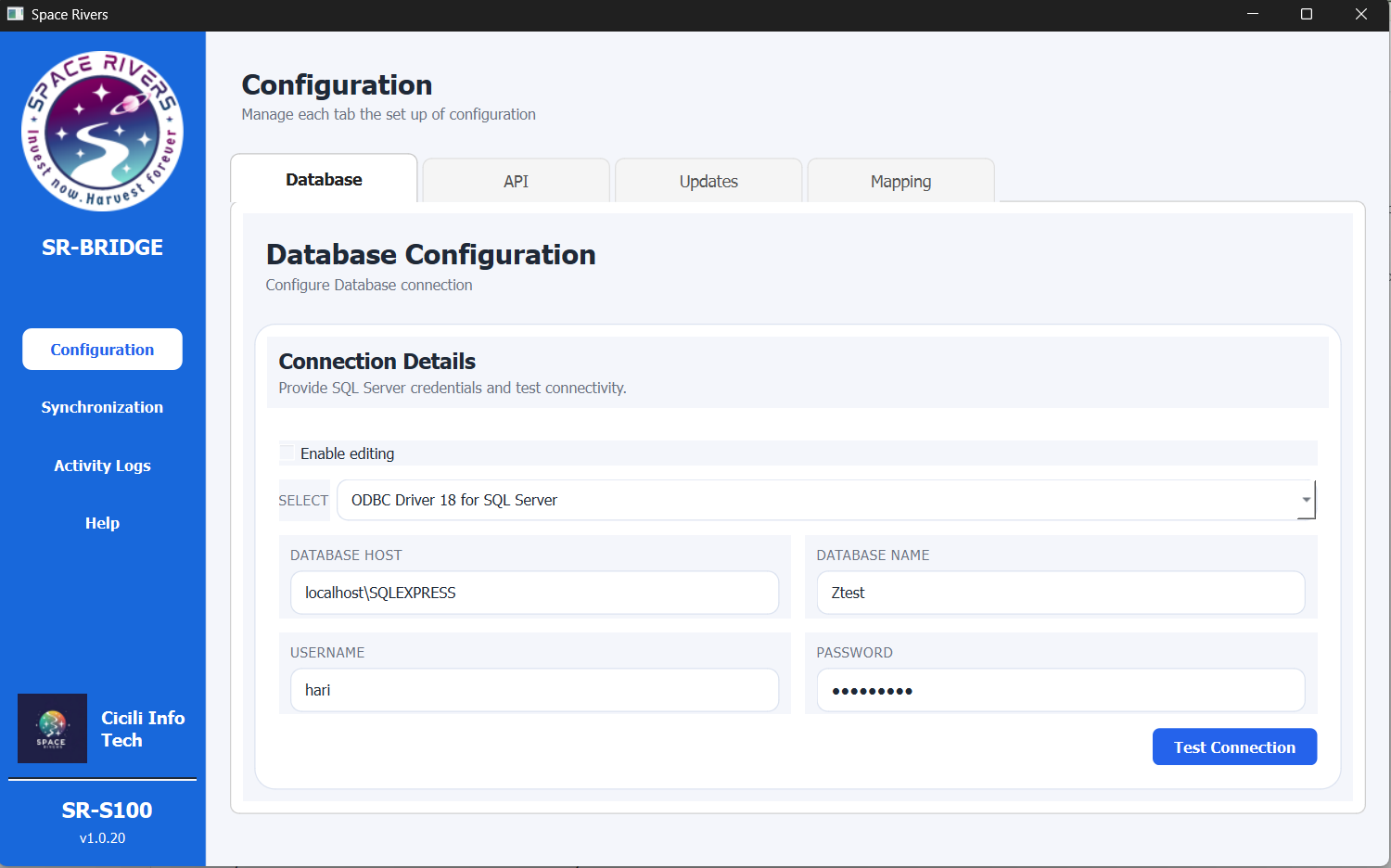Click 'Provide SQL Server credentials' description text

tap(453, 388)
